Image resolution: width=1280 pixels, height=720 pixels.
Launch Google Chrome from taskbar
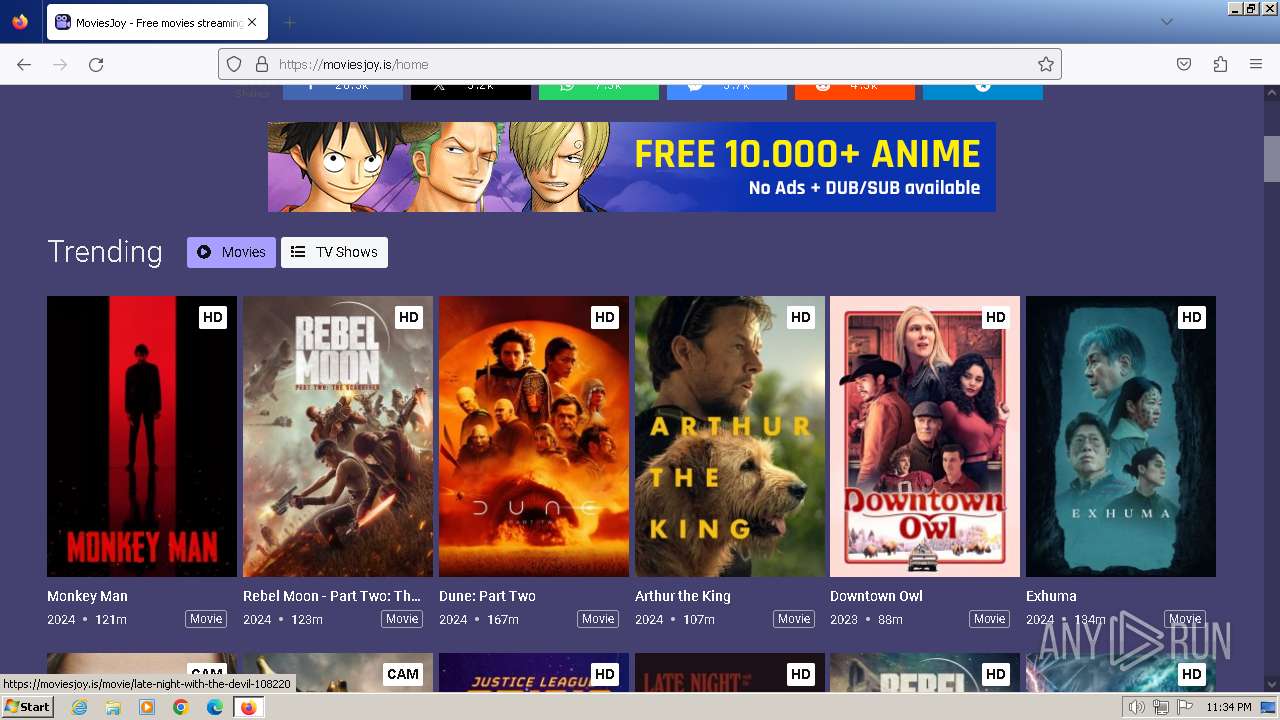[x=181, y=707]
